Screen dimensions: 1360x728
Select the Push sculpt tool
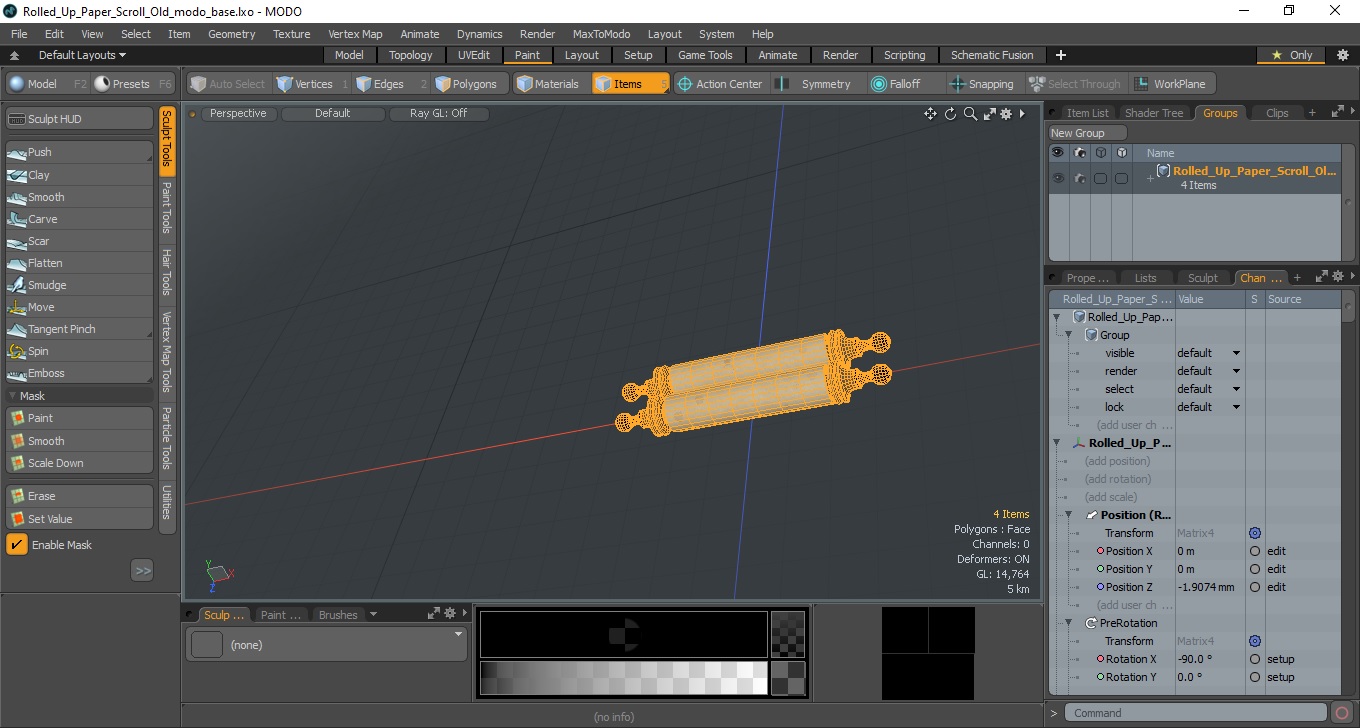click(80, 152)
